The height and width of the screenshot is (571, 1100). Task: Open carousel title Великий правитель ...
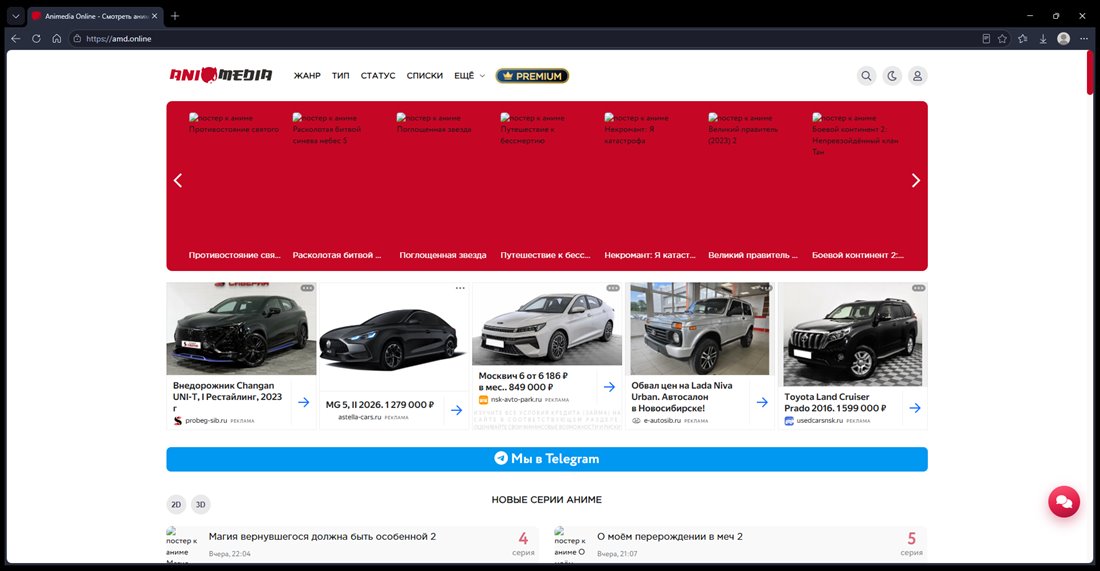click(753, 255)
